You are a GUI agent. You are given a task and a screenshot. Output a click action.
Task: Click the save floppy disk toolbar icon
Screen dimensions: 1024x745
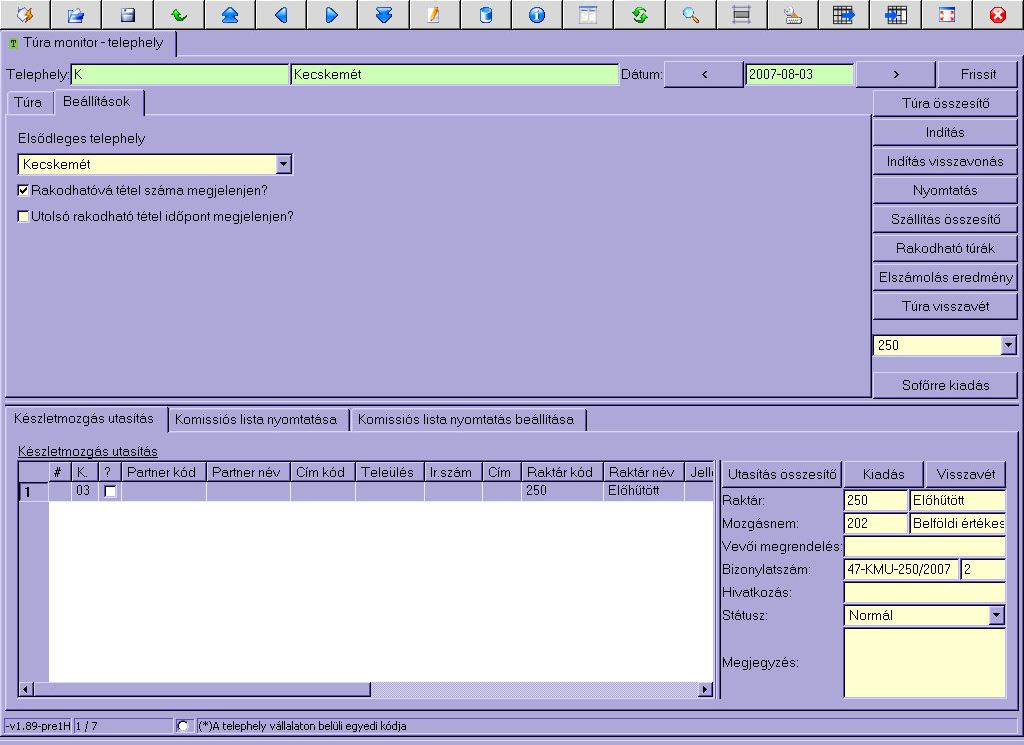coord(127,15)
